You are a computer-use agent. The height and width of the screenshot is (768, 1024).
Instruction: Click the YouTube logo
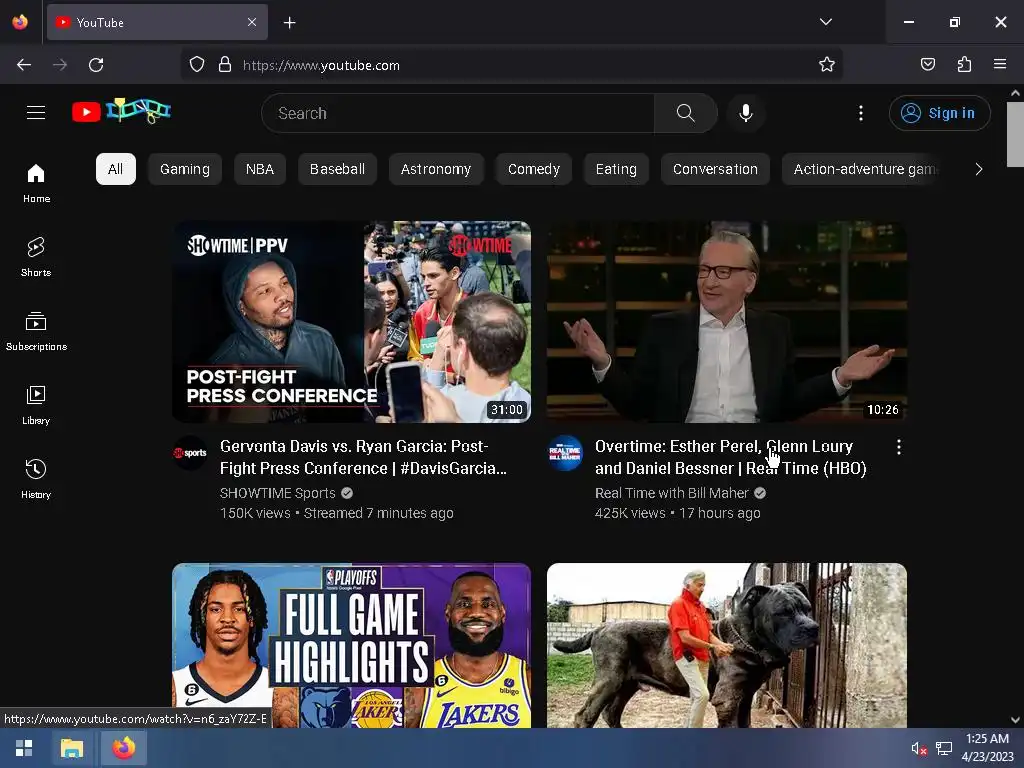point(121,111)
